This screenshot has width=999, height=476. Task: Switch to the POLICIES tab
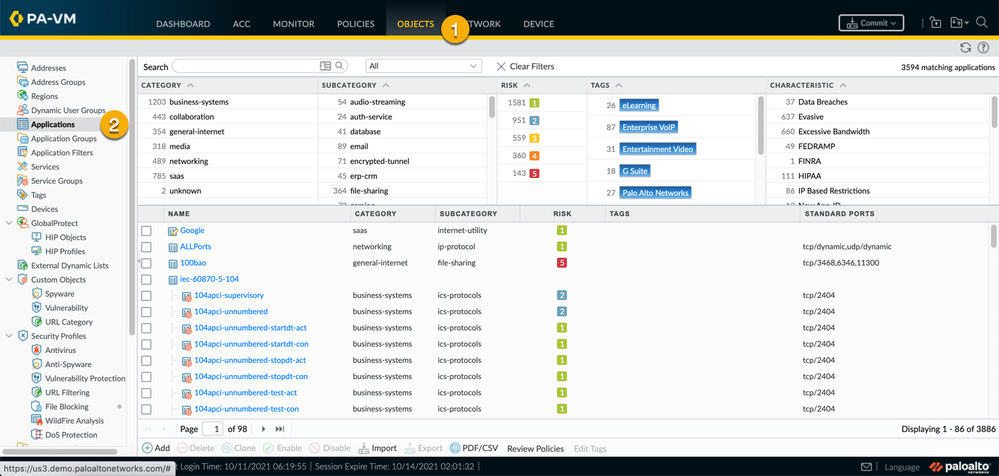pos(355,24)
